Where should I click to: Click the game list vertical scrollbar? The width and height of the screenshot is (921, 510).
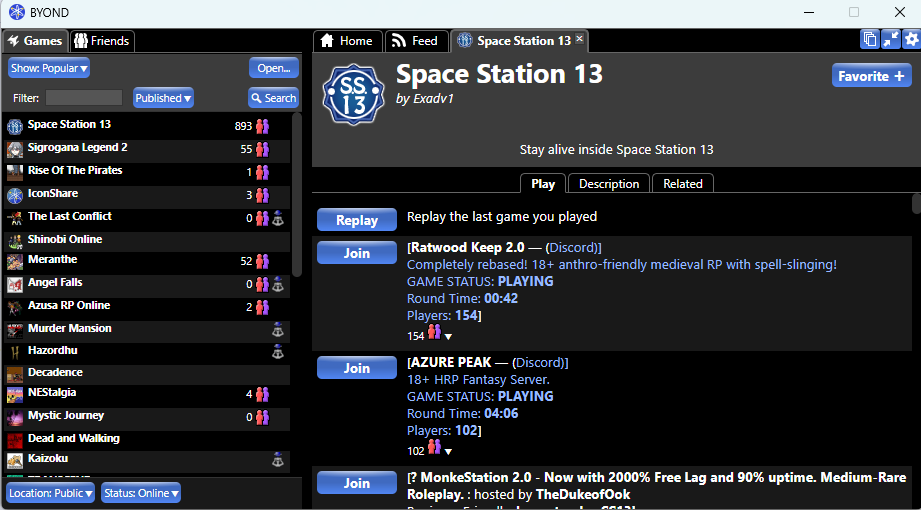[x=297, y=194]
